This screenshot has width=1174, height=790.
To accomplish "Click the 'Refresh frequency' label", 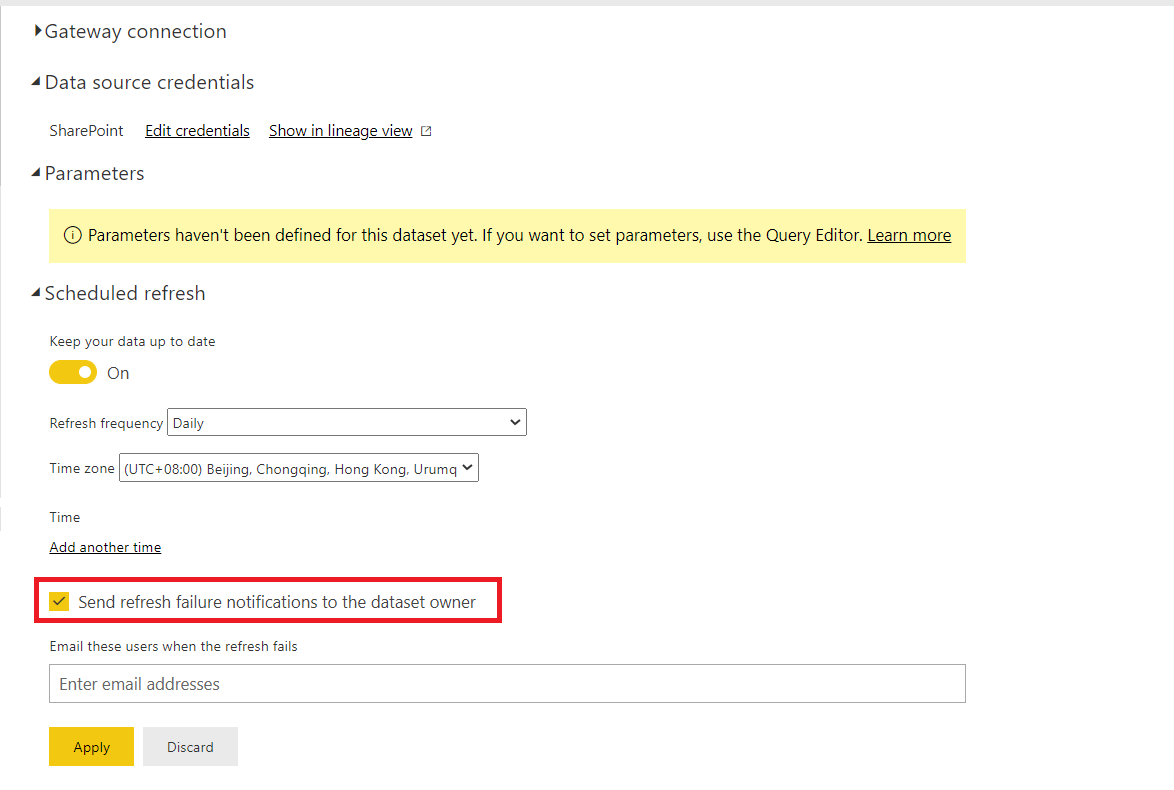I will point(106,423).
